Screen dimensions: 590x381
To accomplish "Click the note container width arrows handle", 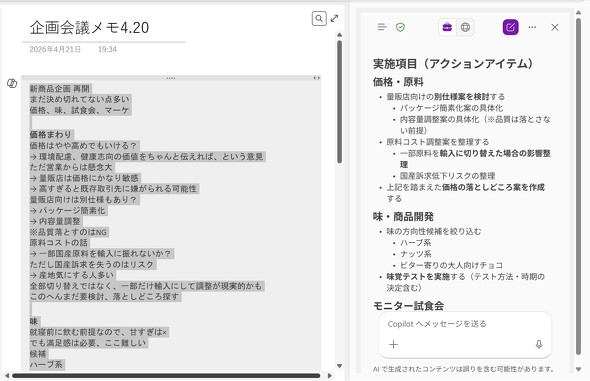I will [317, 78].
